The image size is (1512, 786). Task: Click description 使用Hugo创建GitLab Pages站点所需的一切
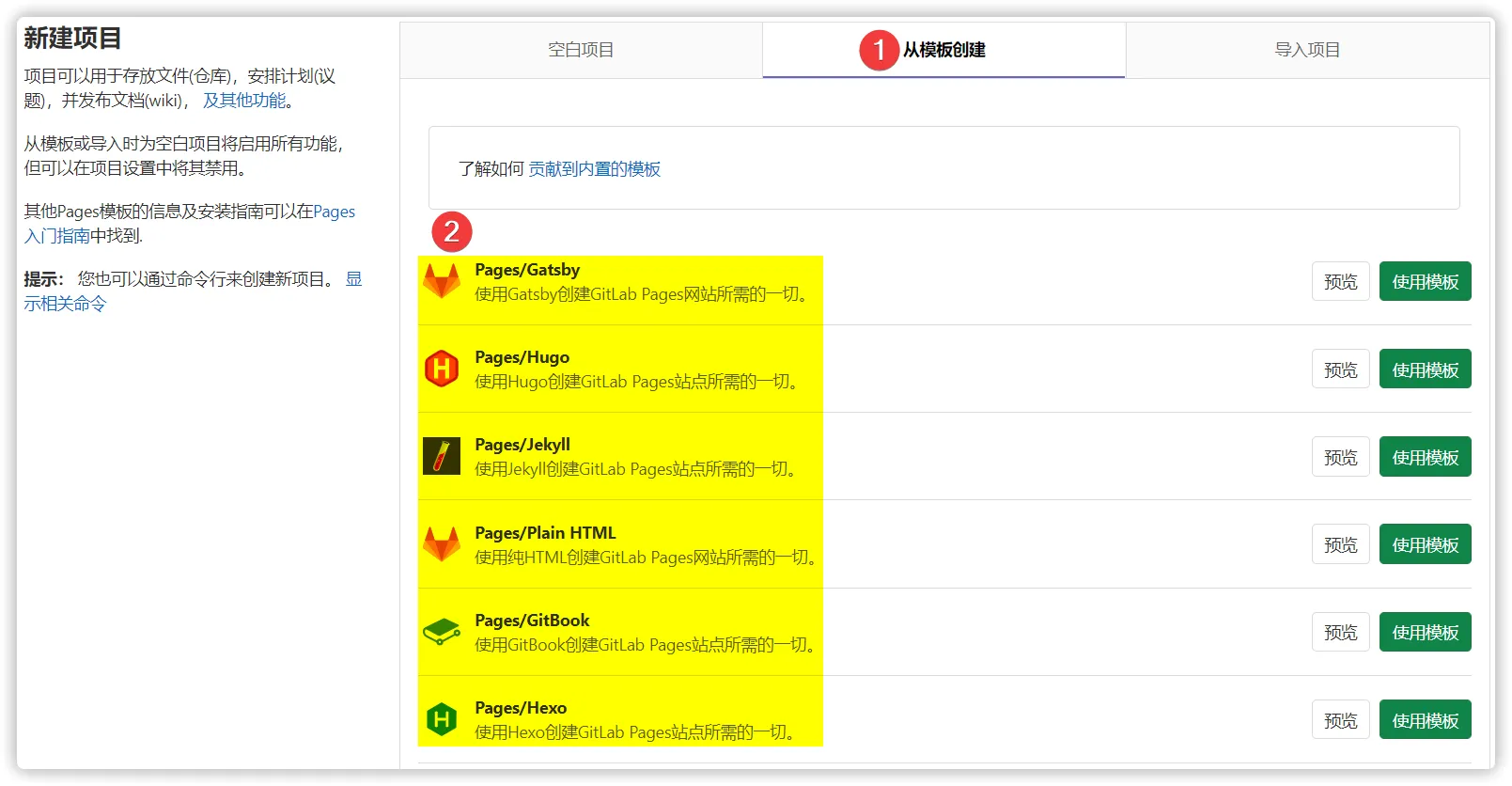click(x=636, y=382)
